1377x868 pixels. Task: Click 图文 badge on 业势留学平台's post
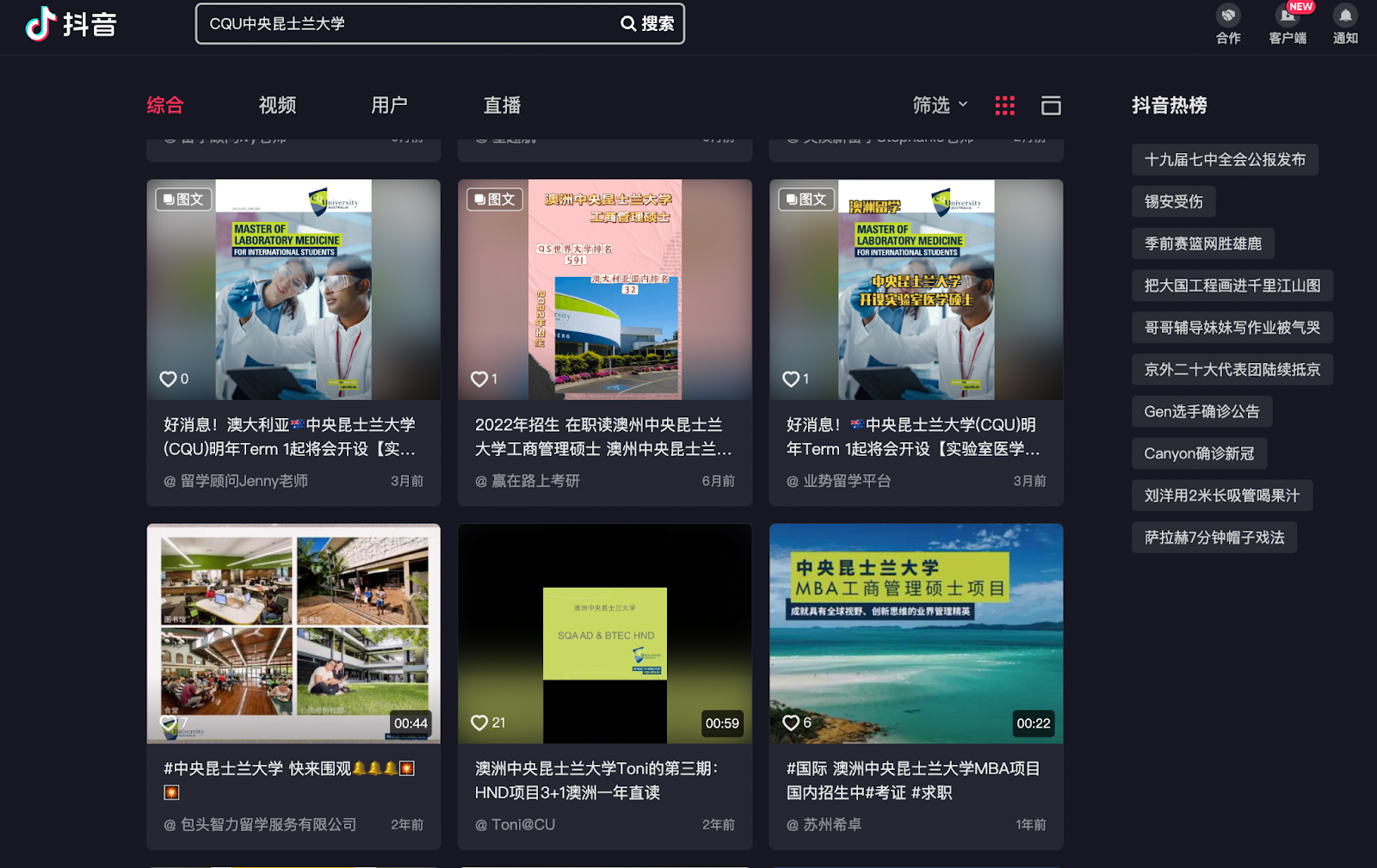pos(806,200)
